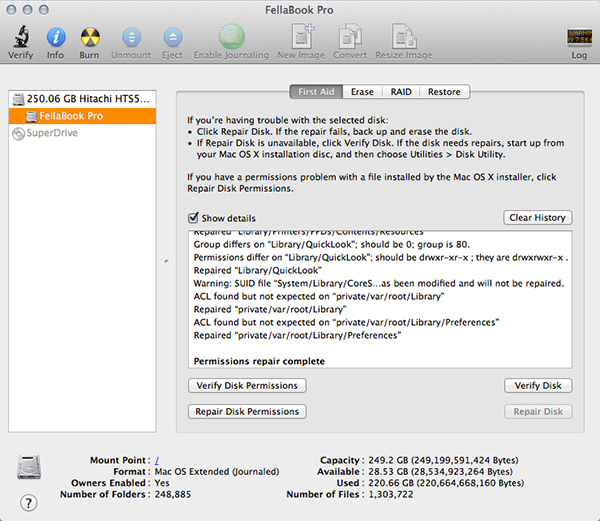Click the help question mark button
The image size is (600, 521).
29,503
